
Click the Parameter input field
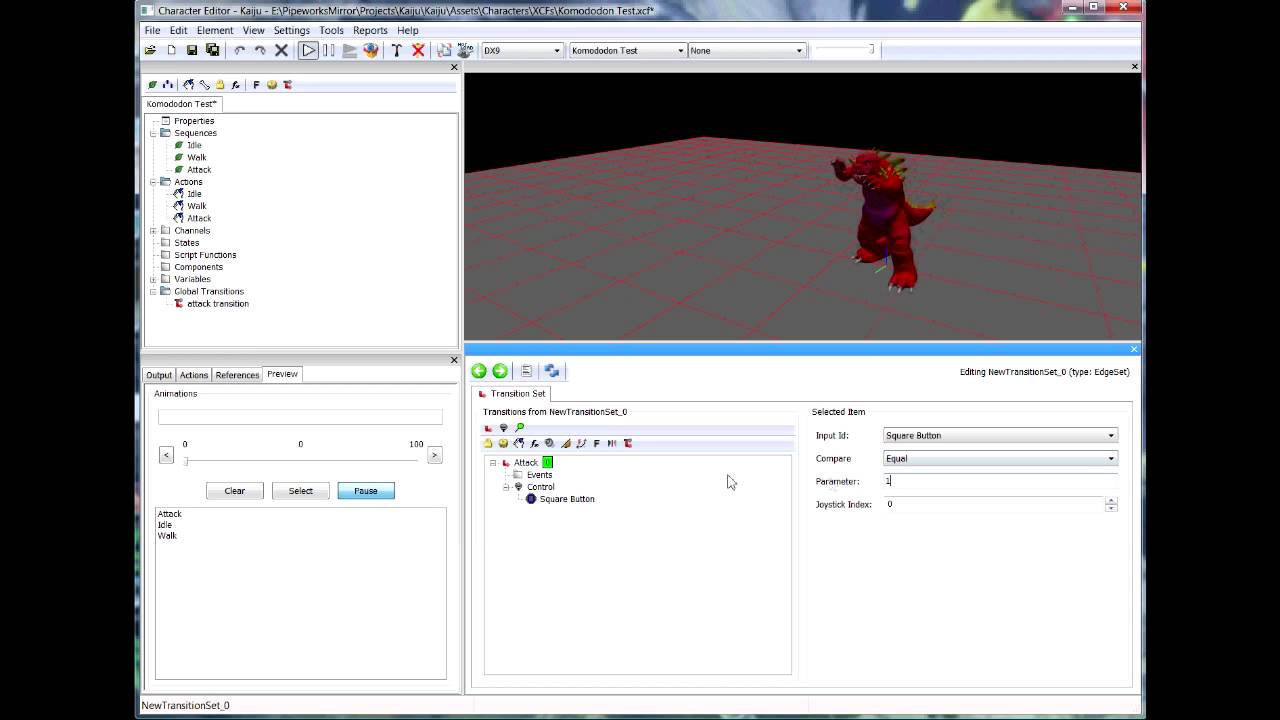tap(1000, 481)
